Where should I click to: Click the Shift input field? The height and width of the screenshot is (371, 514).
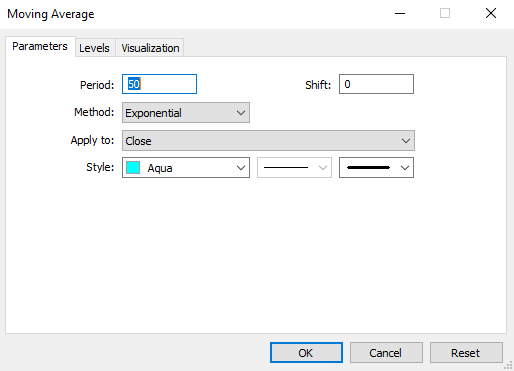[x=376, y=84]
